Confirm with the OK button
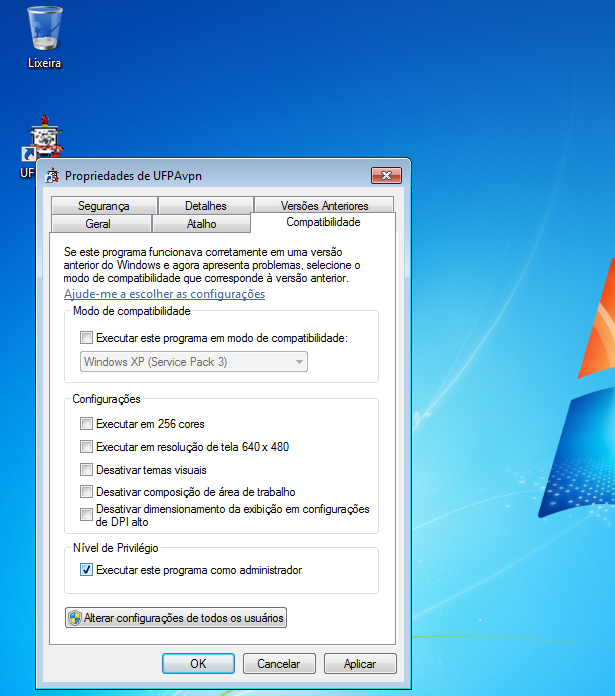This screenshot has width=615, height=696. point(198,664)
